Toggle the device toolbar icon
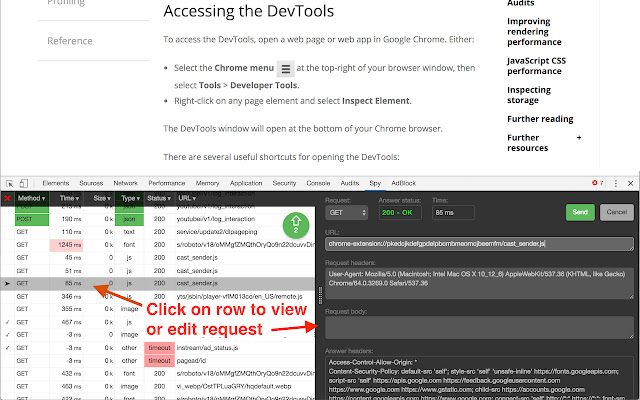This screenshot has width=640, height=400. [24, 184]
